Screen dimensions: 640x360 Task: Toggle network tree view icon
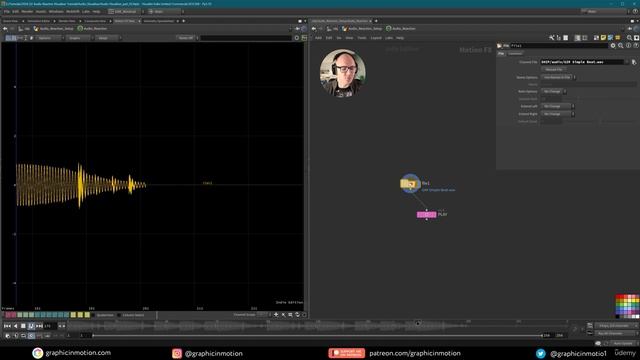click(x=558, y=38)
